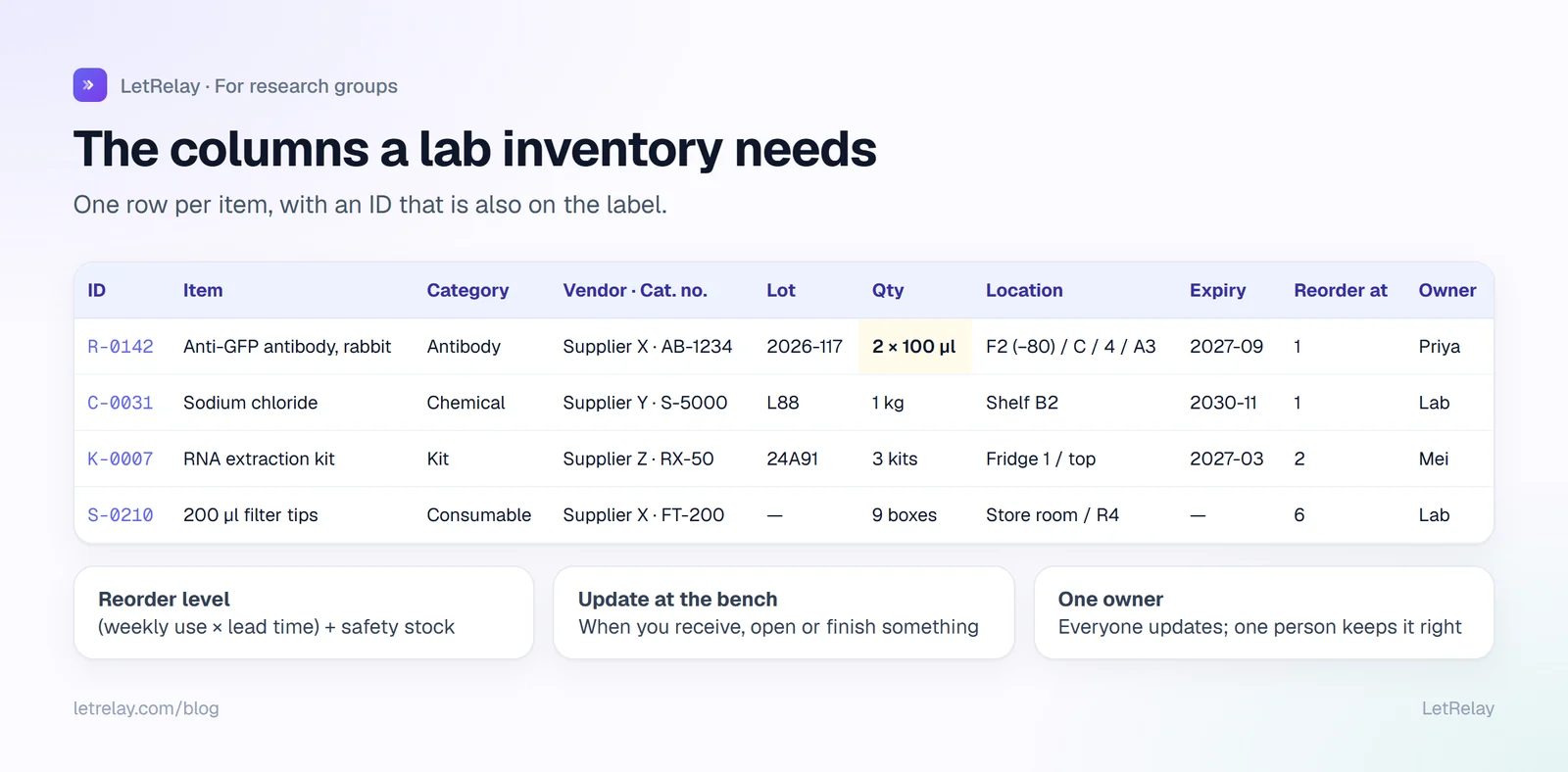Select item ID R-0142
Screen dimensions: 1568x772
click(x=121, y=347)
